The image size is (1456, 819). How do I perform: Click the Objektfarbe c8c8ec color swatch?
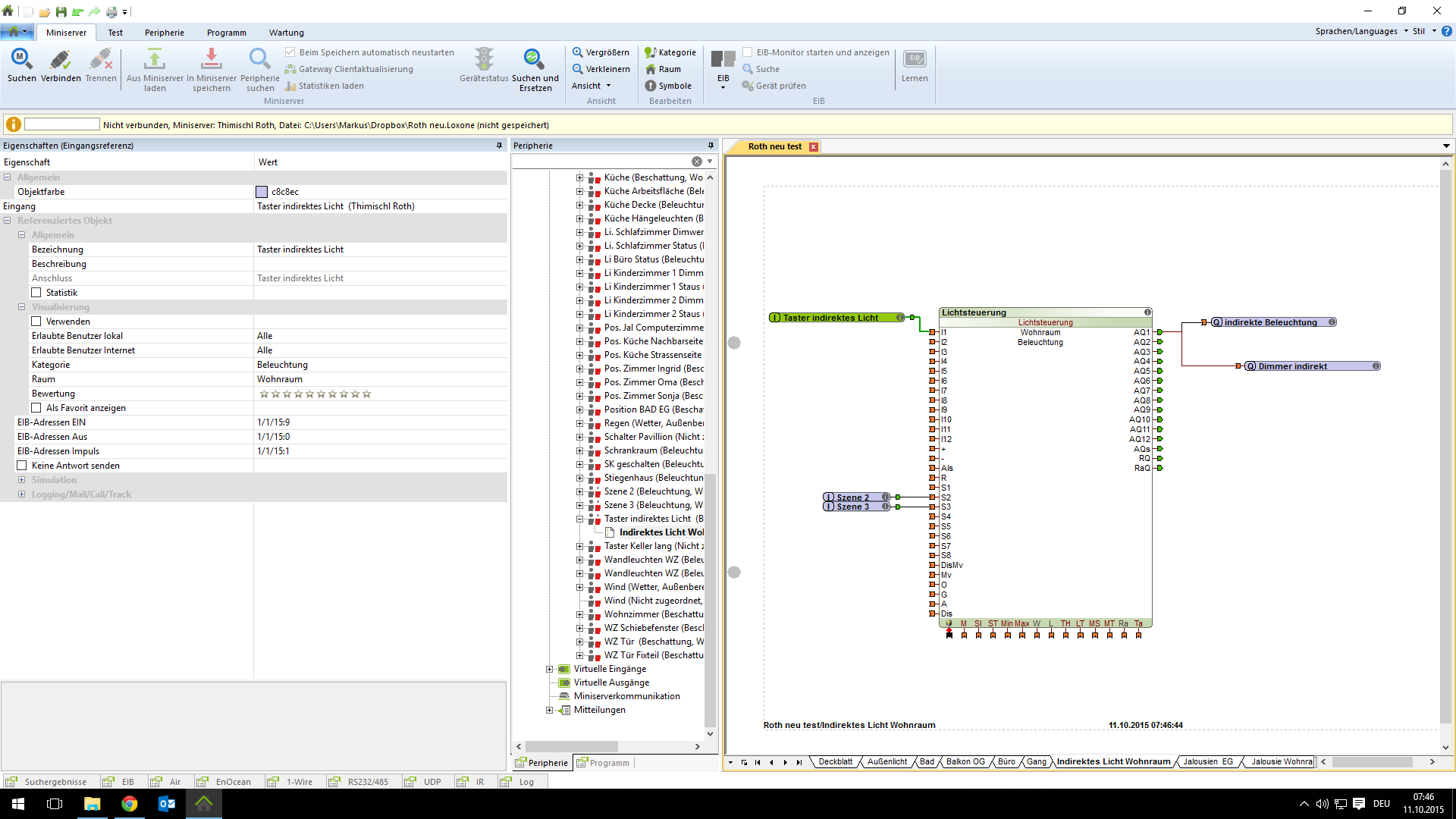coord(262,192)
